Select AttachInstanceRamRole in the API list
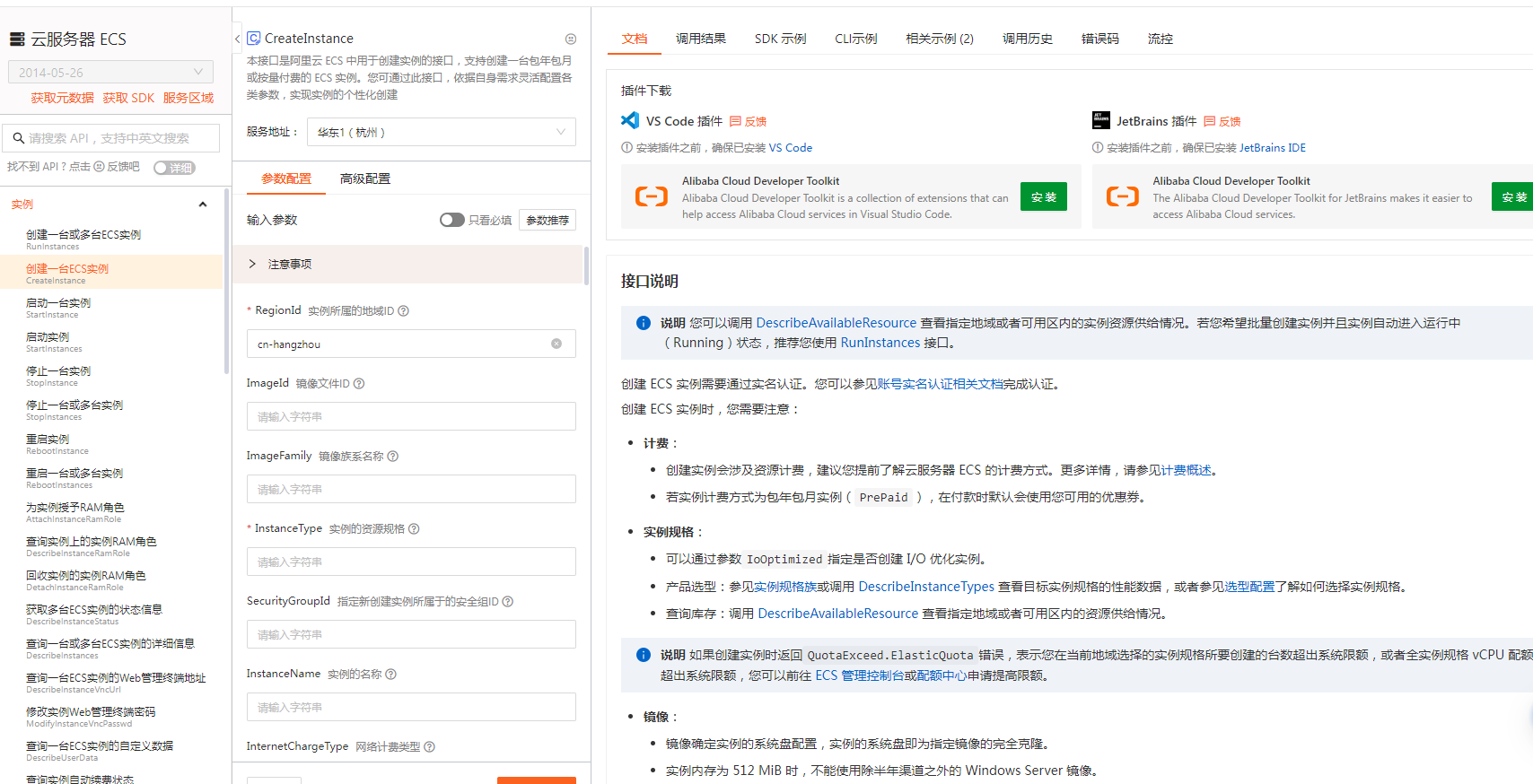1533x784 pixels. coord(111,512)
